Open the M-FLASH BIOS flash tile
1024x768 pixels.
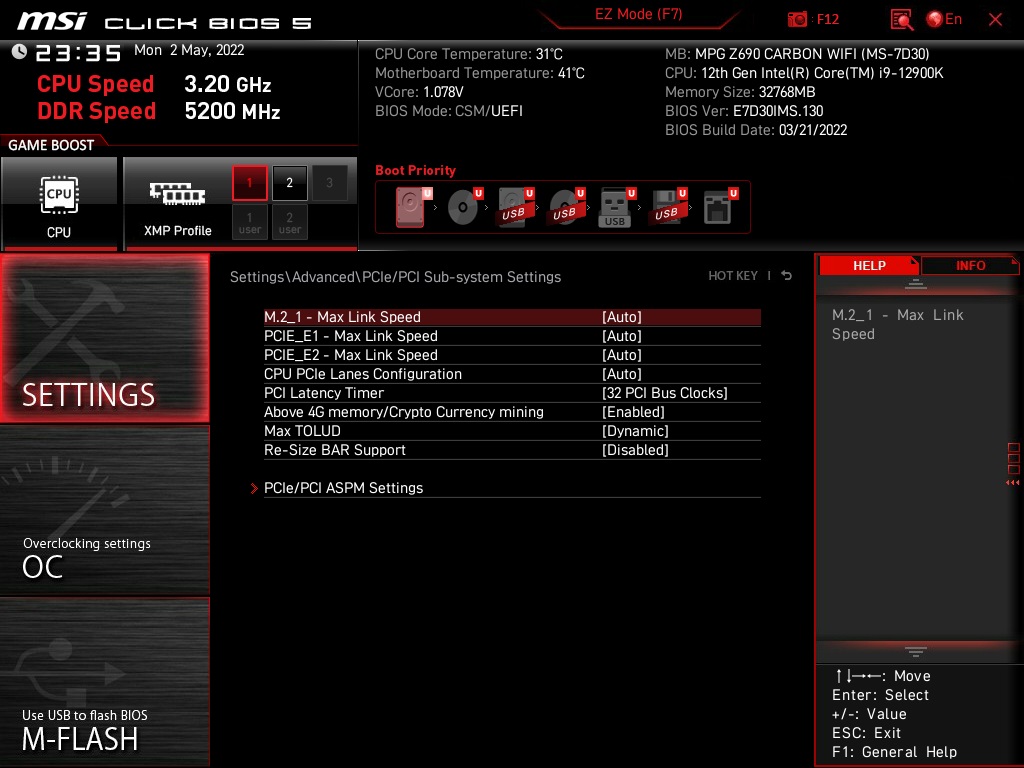pyautogui.click(x=104, y=682)
